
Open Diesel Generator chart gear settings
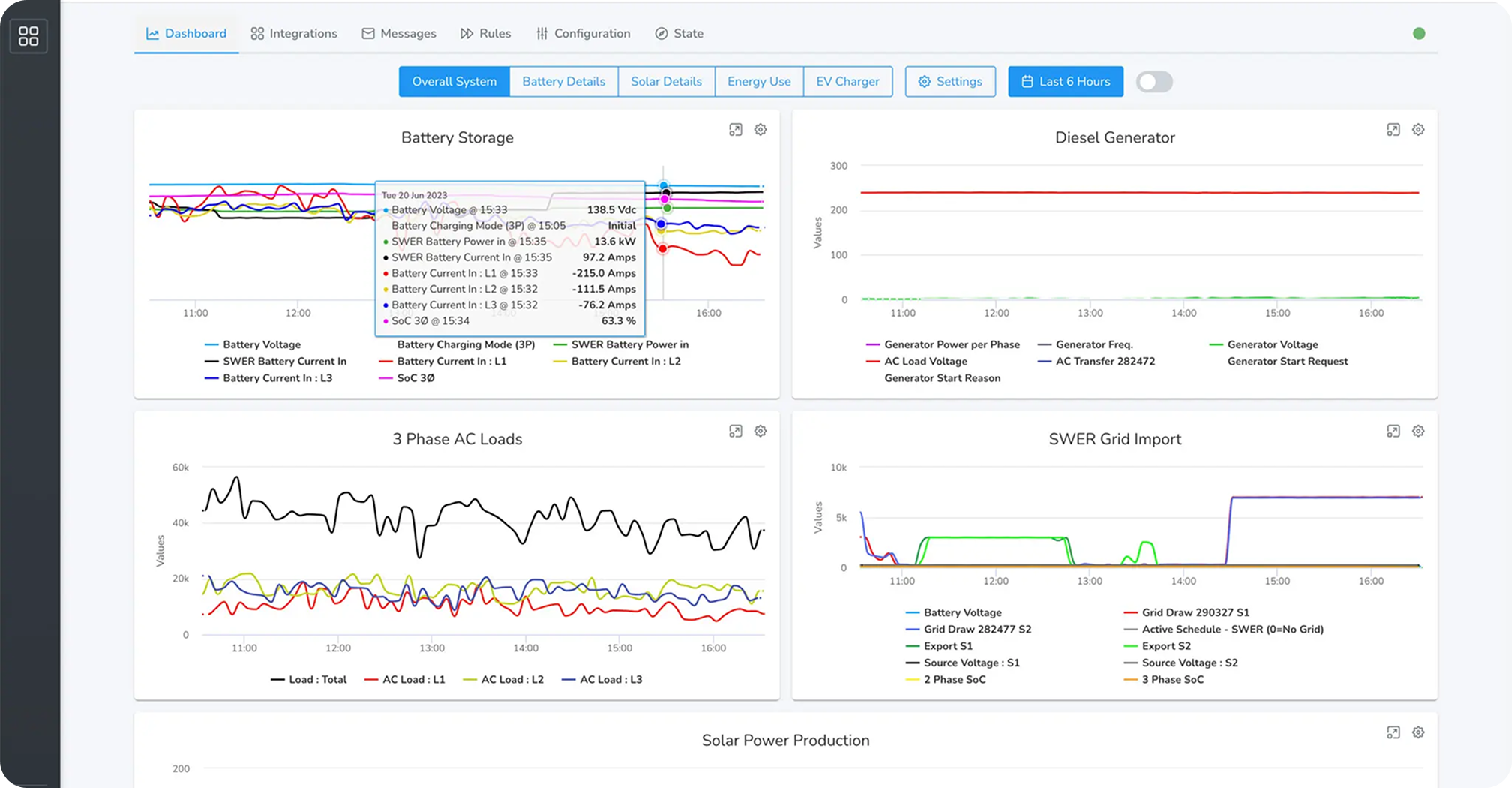(x=1418, y=130)
